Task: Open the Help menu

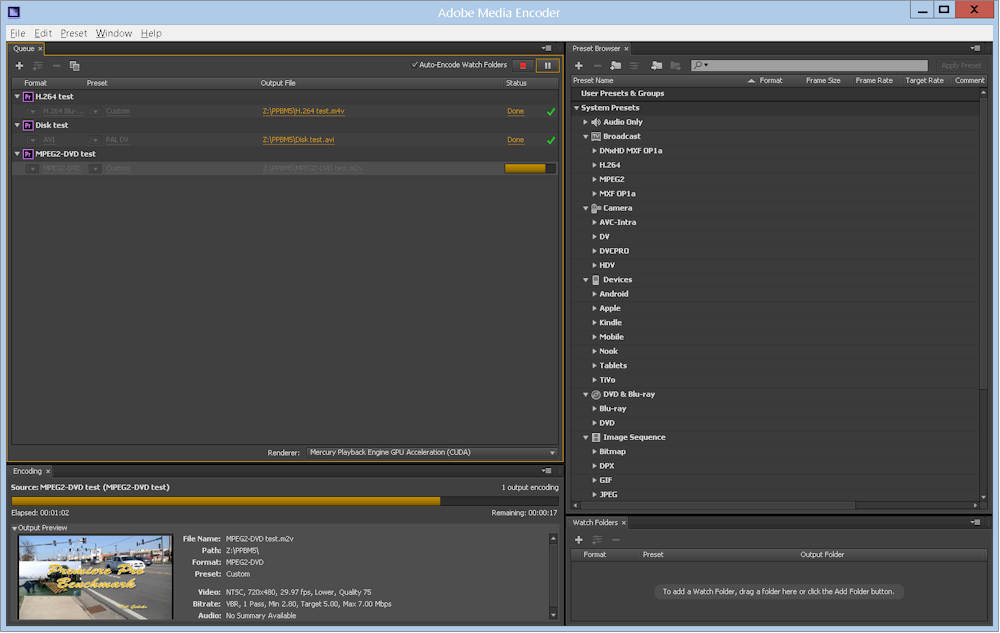Action: (x=151, y=33)
